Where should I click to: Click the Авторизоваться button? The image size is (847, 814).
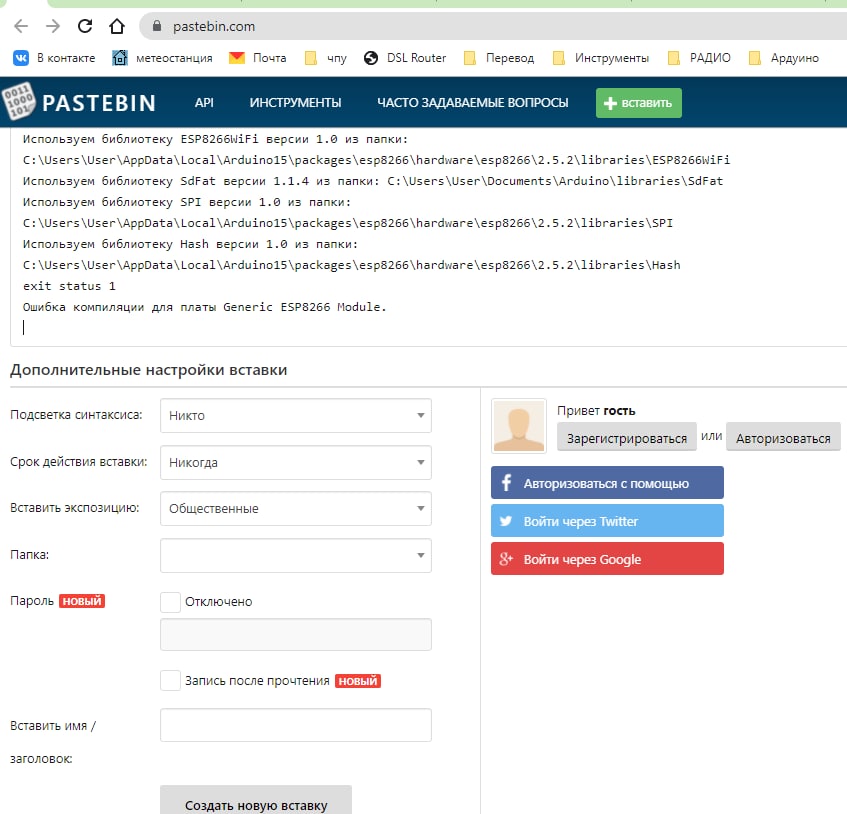point(783,438)
